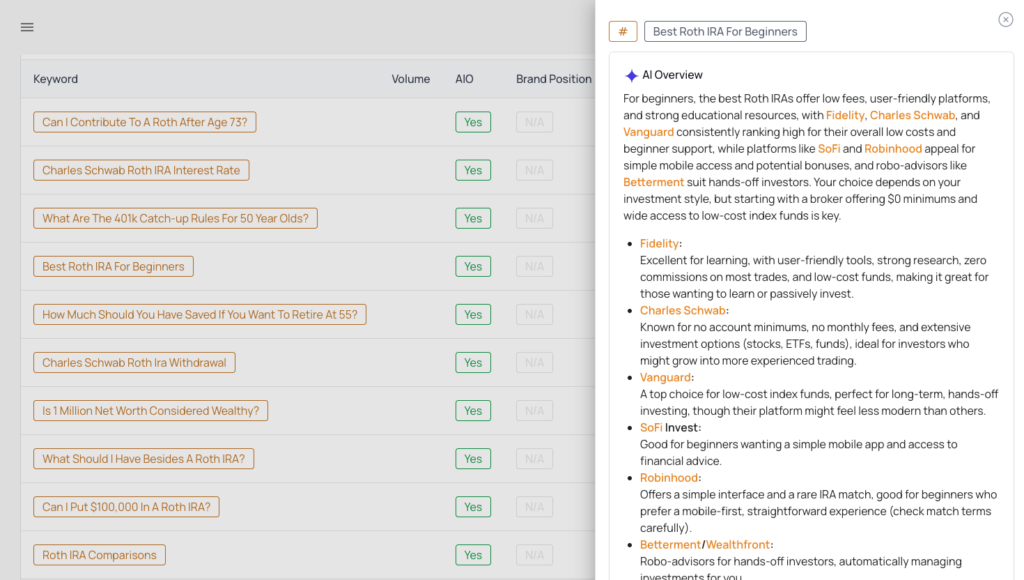Open the Roth IRA Comparisons keyword
Image resolution: width=1024 pixels, height=580 pixels.
99,555
